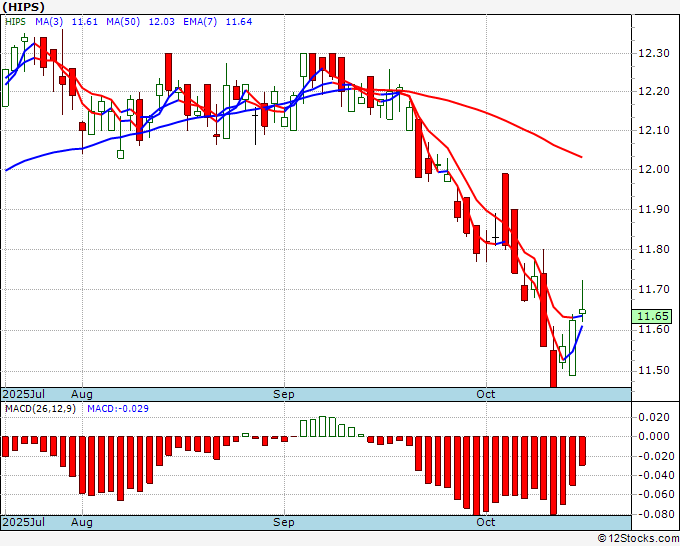This screenshot has width=680, height=546.
Task: Click the current price tag 11.65
Action: pos(652,316)
